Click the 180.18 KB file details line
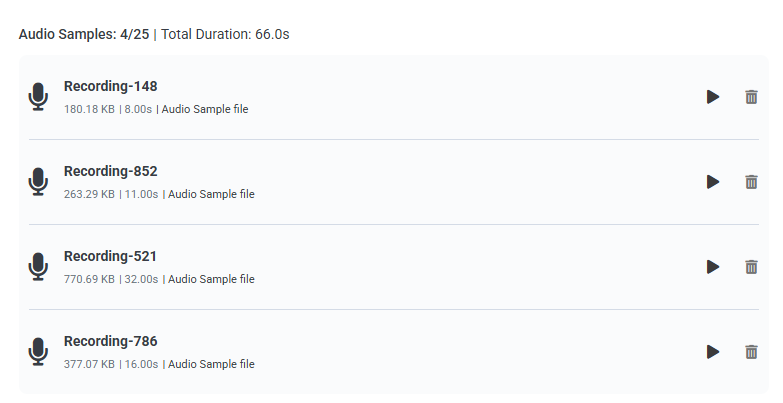783x403 pixels. [x=156, y=109]
